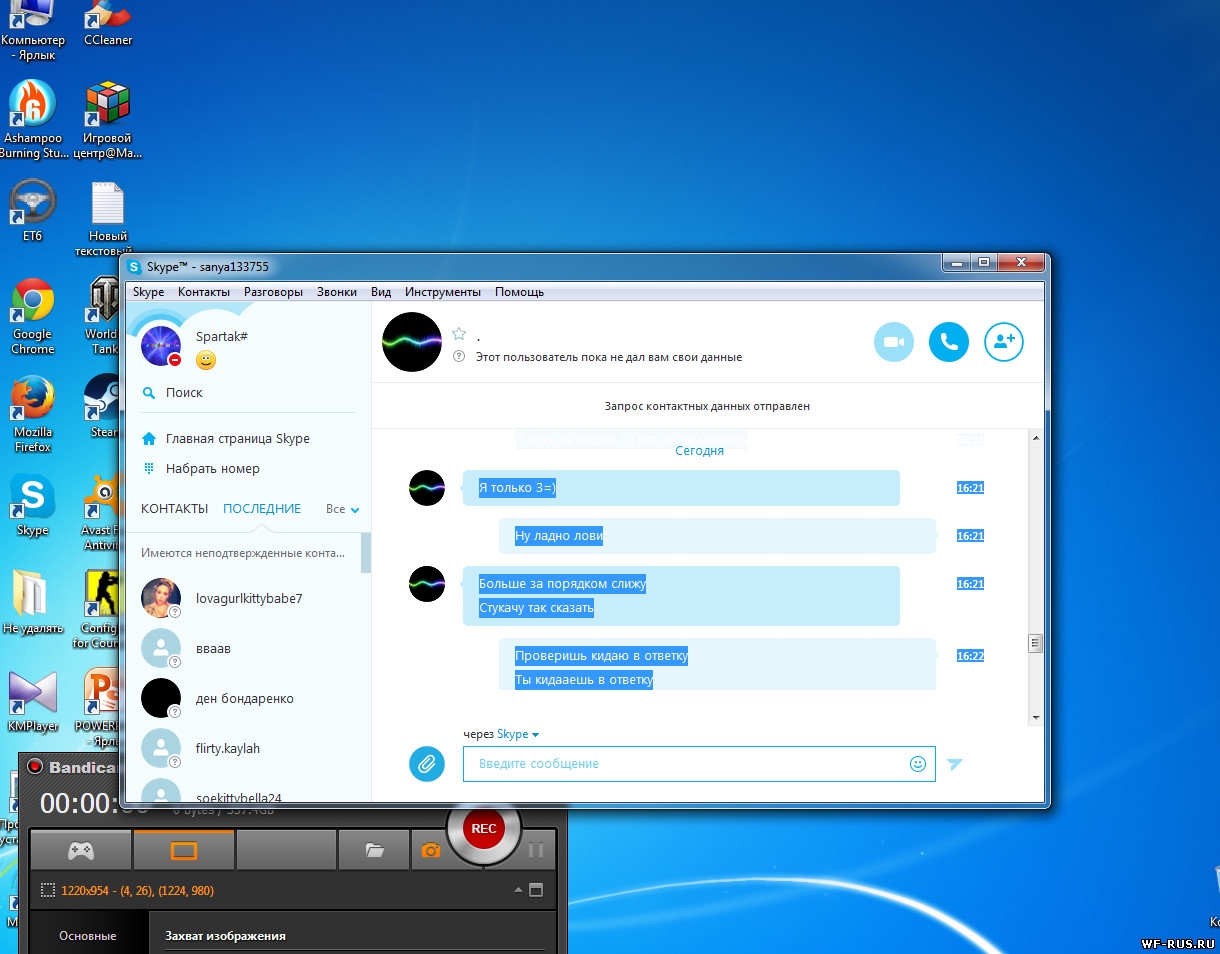Open Главная страница Skype link
1220x954 pixels.
(238, 438)
